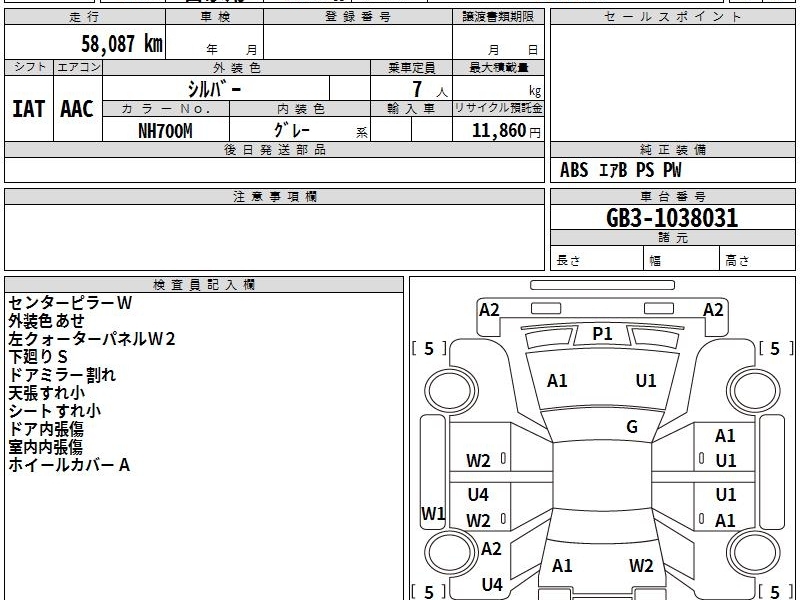Select exterior color value シルバー
Image resolution: width=800 pixels, height=600 pixels.
[x=215, y=89]
